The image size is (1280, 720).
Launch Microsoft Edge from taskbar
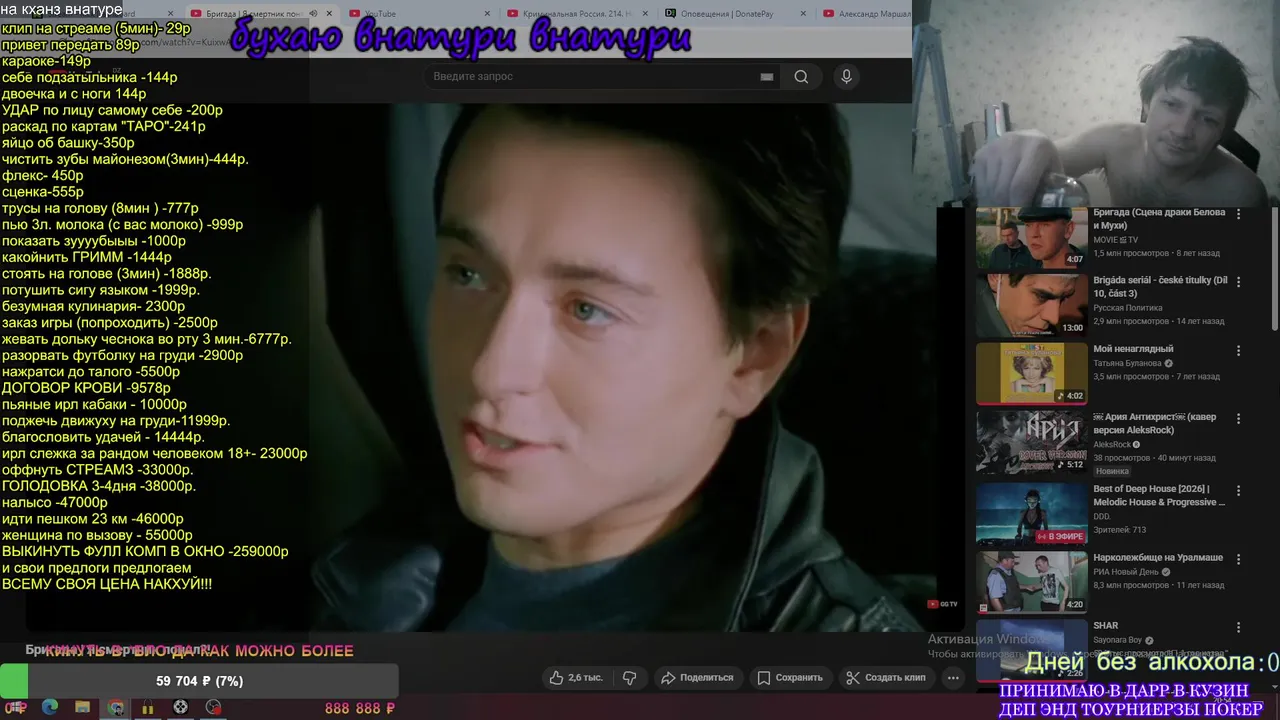click(50, 708)
